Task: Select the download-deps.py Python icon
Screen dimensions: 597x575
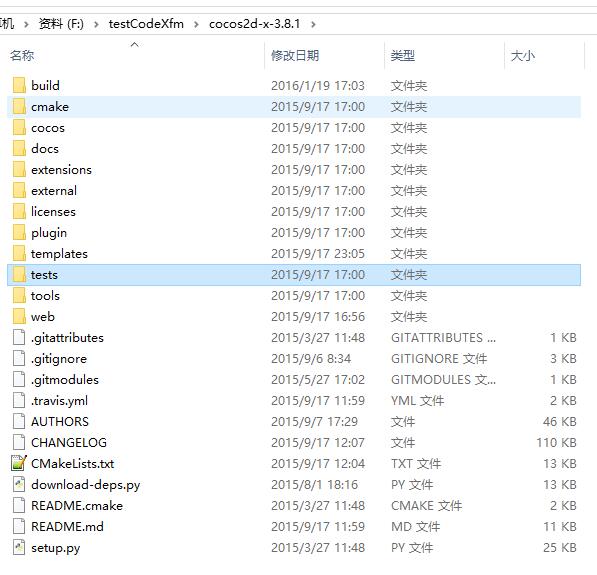Action: [19, 485]
